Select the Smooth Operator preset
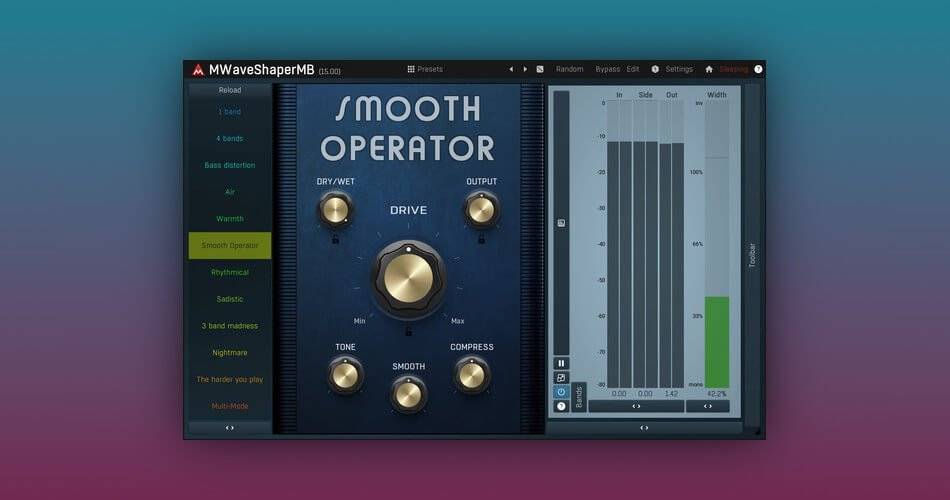Viewport: 950px width, 500px height. coord(230,245)
